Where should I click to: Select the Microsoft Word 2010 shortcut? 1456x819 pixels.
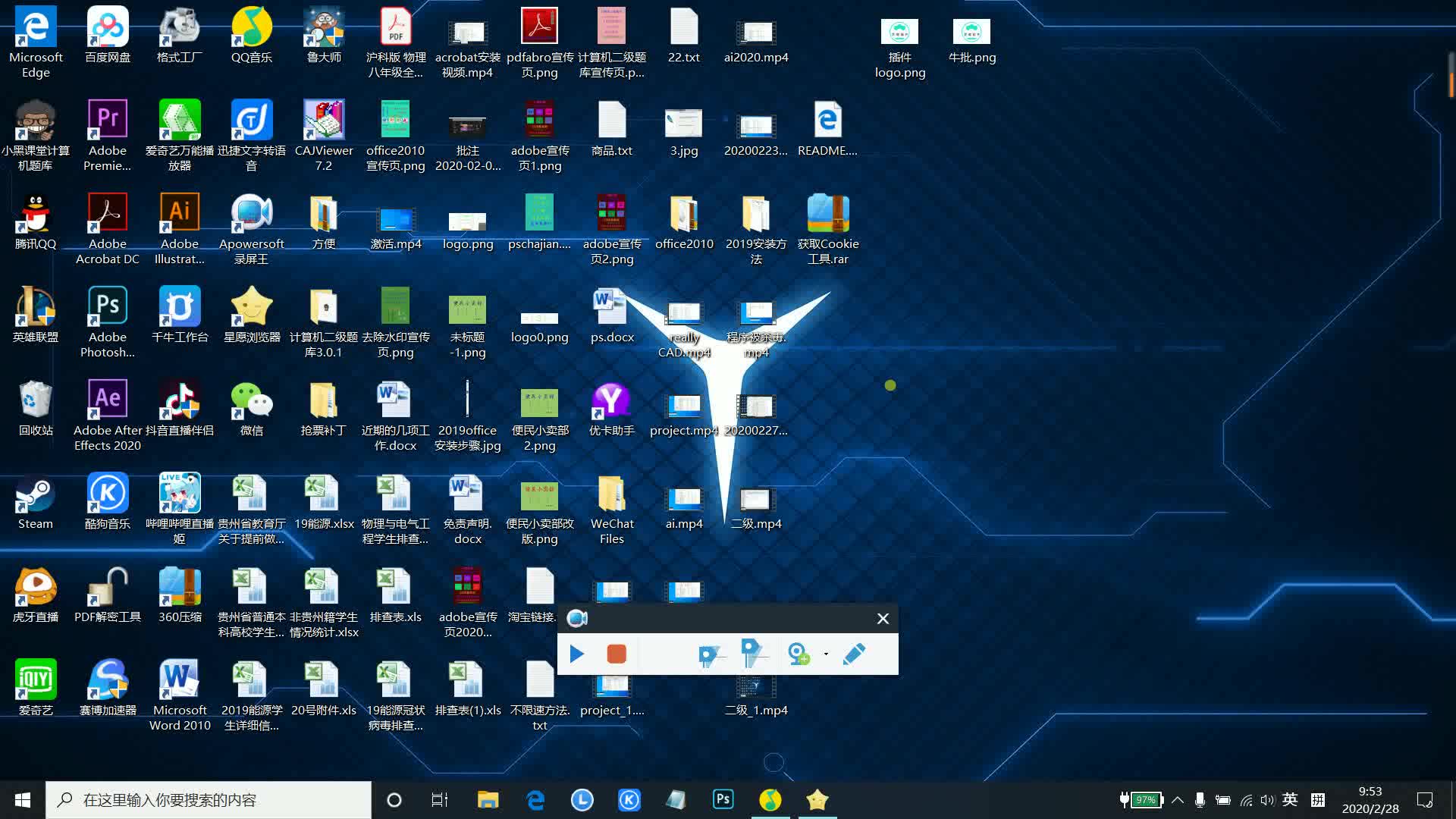180,695
